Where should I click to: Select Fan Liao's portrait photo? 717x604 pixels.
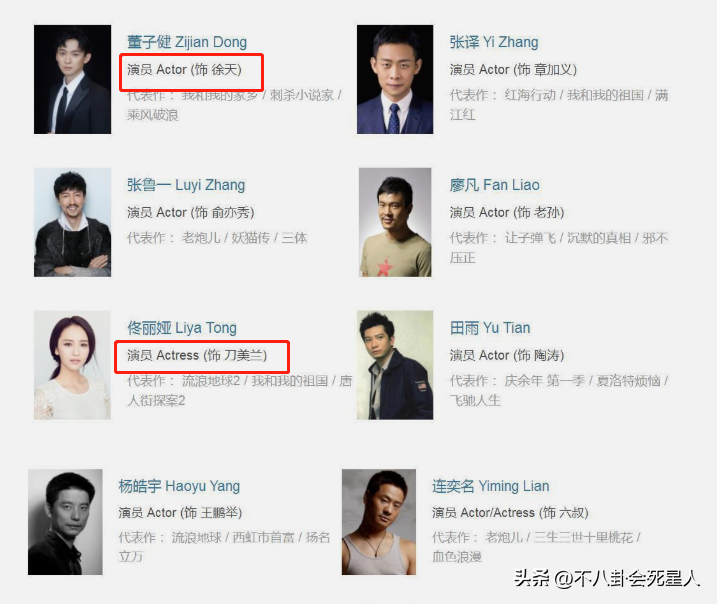[395, 222]
